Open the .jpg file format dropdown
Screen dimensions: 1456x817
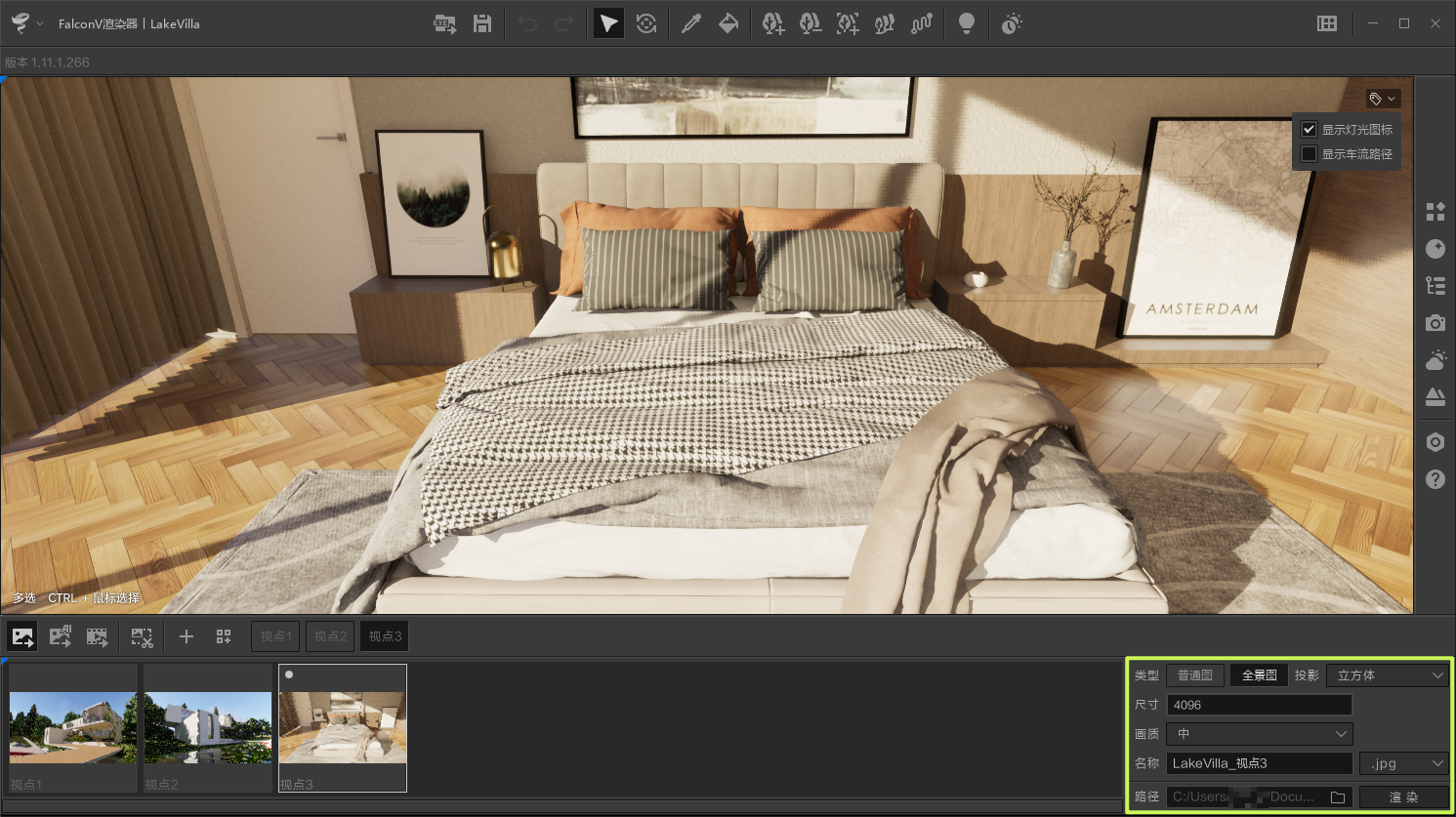(1404, 763)
